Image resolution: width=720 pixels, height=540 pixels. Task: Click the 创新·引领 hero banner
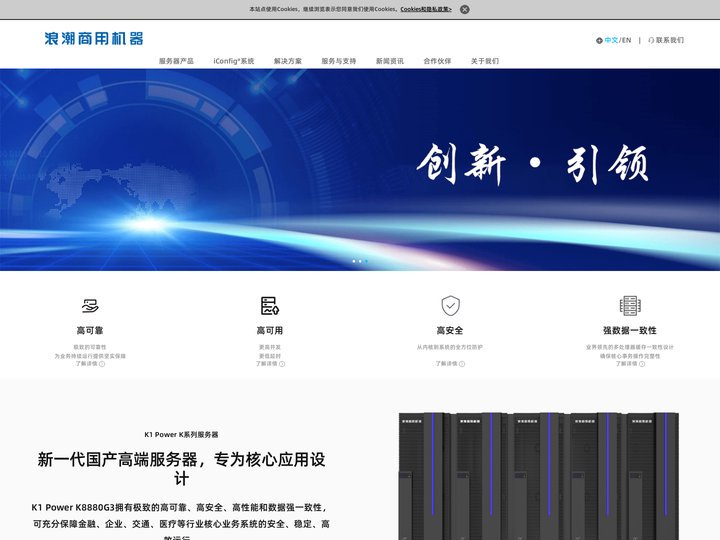[360, 169]
